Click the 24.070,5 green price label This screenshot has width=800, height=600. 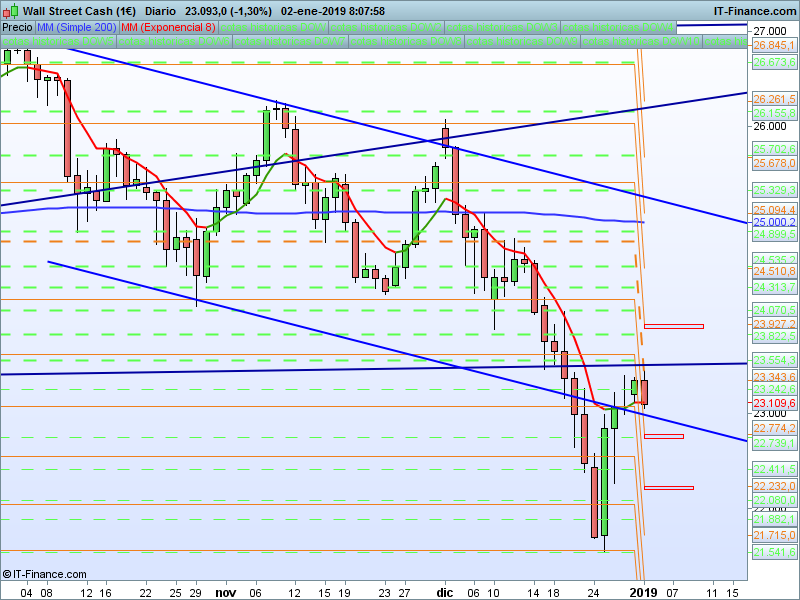tap(774, 310)
